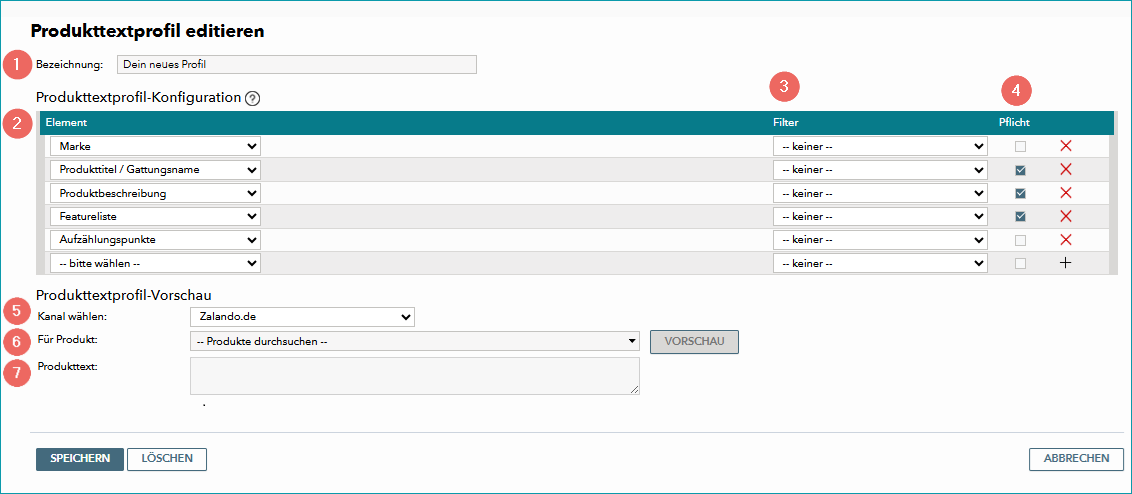Click the 'Produkttextprofil editieren' title

147,31
